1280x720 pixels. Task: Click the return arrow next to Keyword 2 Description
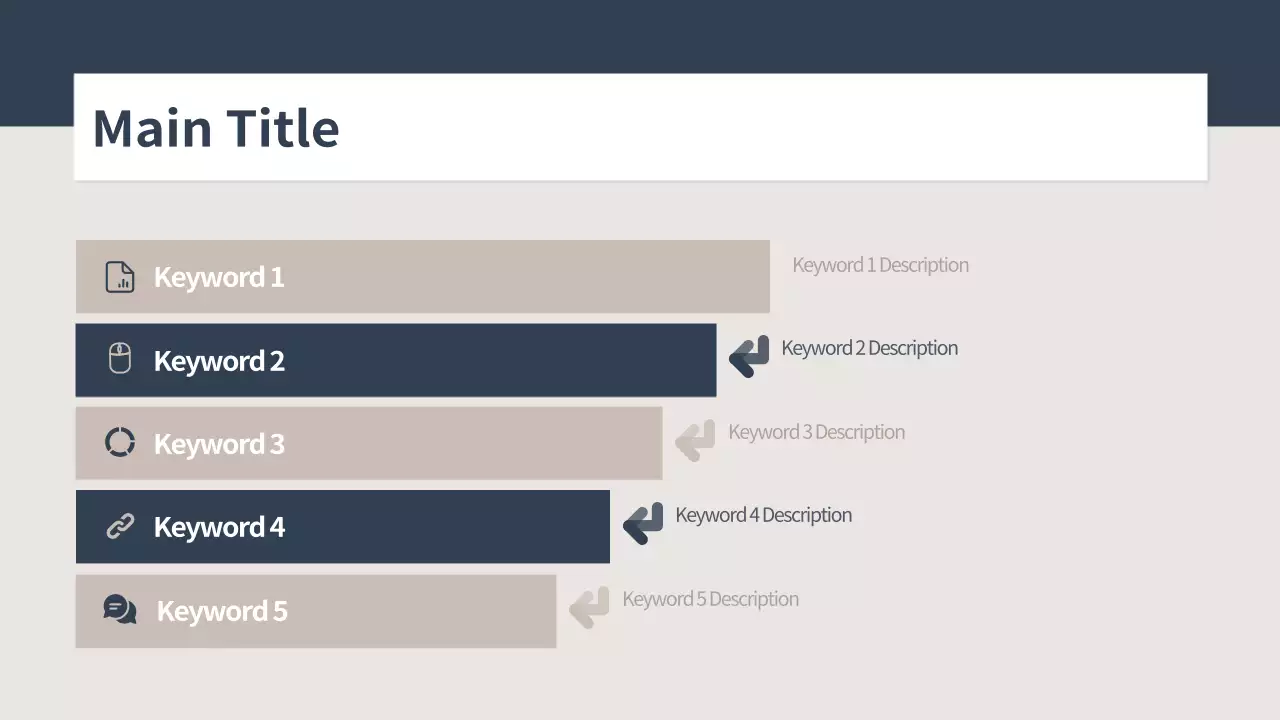749,356
